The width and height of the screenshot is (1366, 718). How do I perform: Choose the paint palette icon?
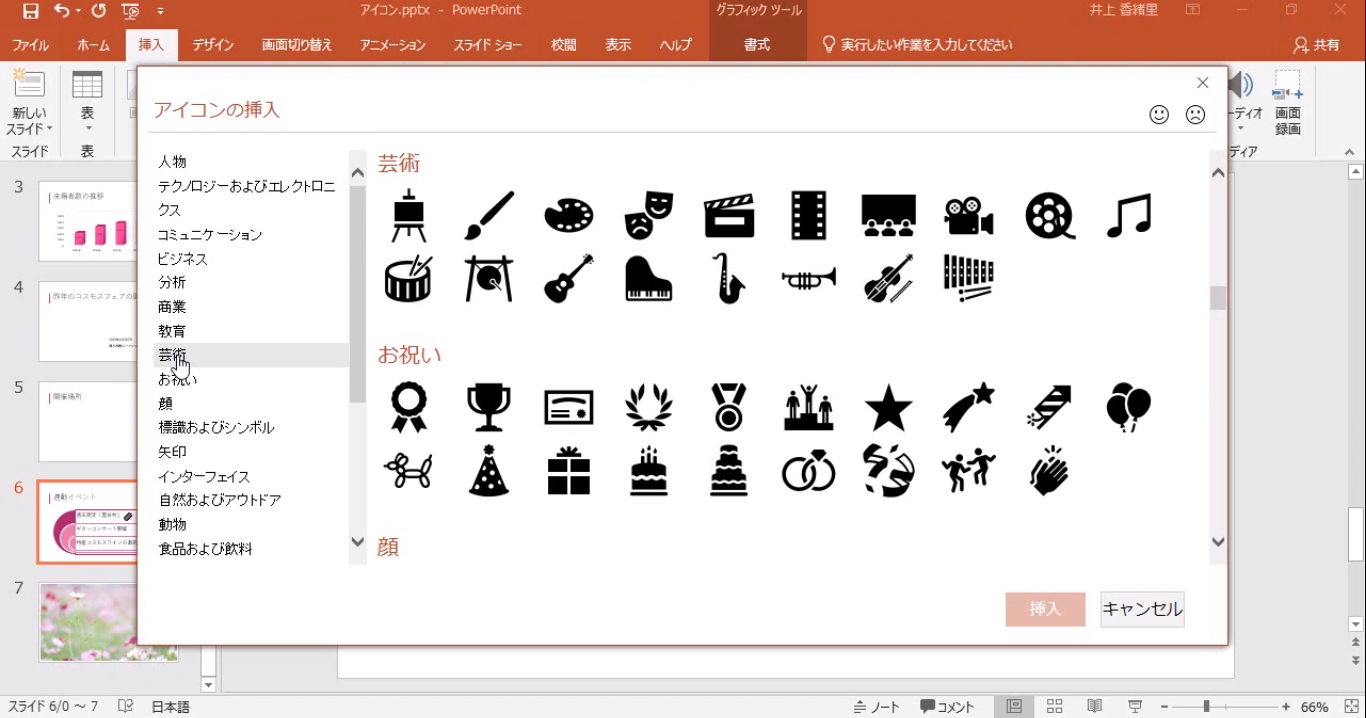point(569,215)
